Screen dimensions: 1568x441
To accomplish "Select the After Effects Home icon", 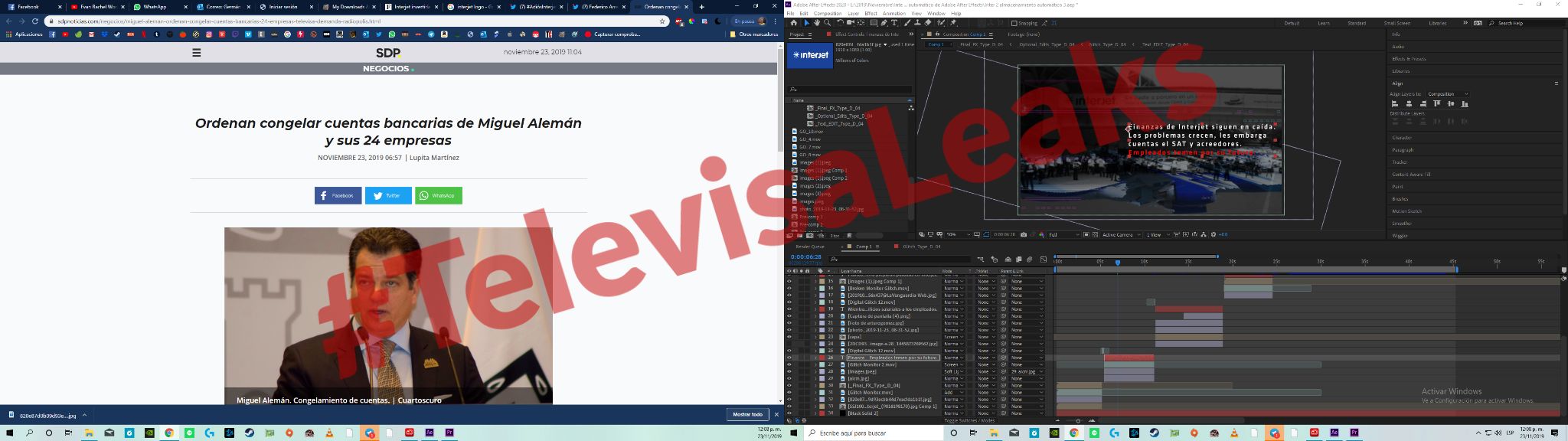I will [794, 23].
